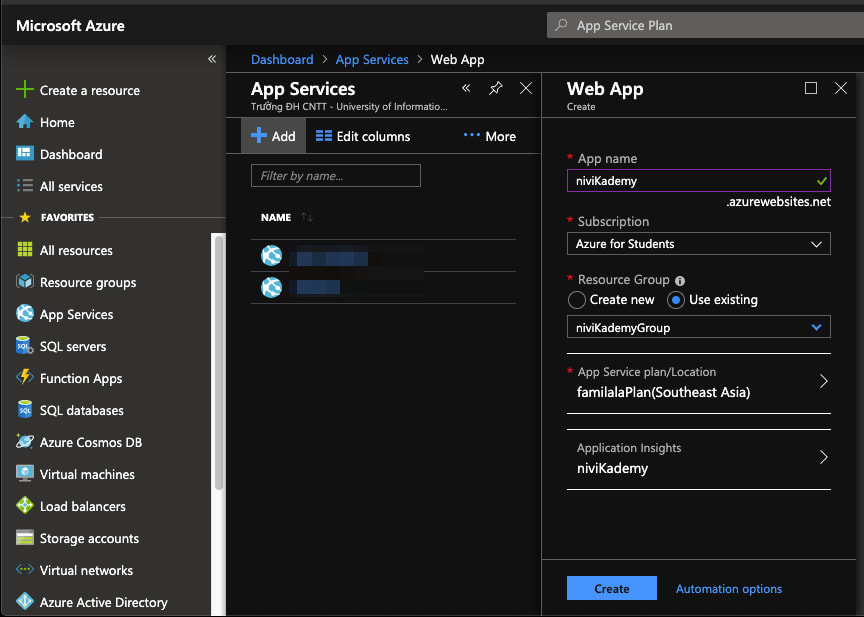The image size is (864, 617).
Task: Click first blurred web app globe icon
Action: click(271, 255)
